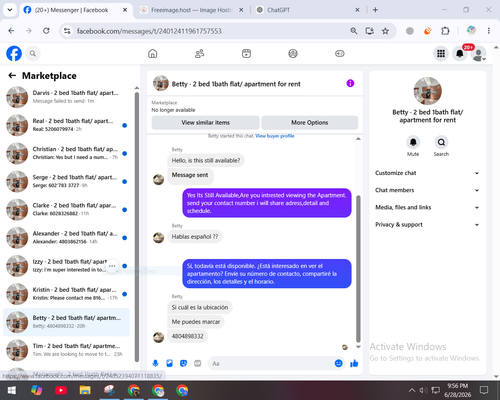The height and width of the screenshot is (400, 500).
Task: Open the Facebook logo home link
Action: pos(14,53)
